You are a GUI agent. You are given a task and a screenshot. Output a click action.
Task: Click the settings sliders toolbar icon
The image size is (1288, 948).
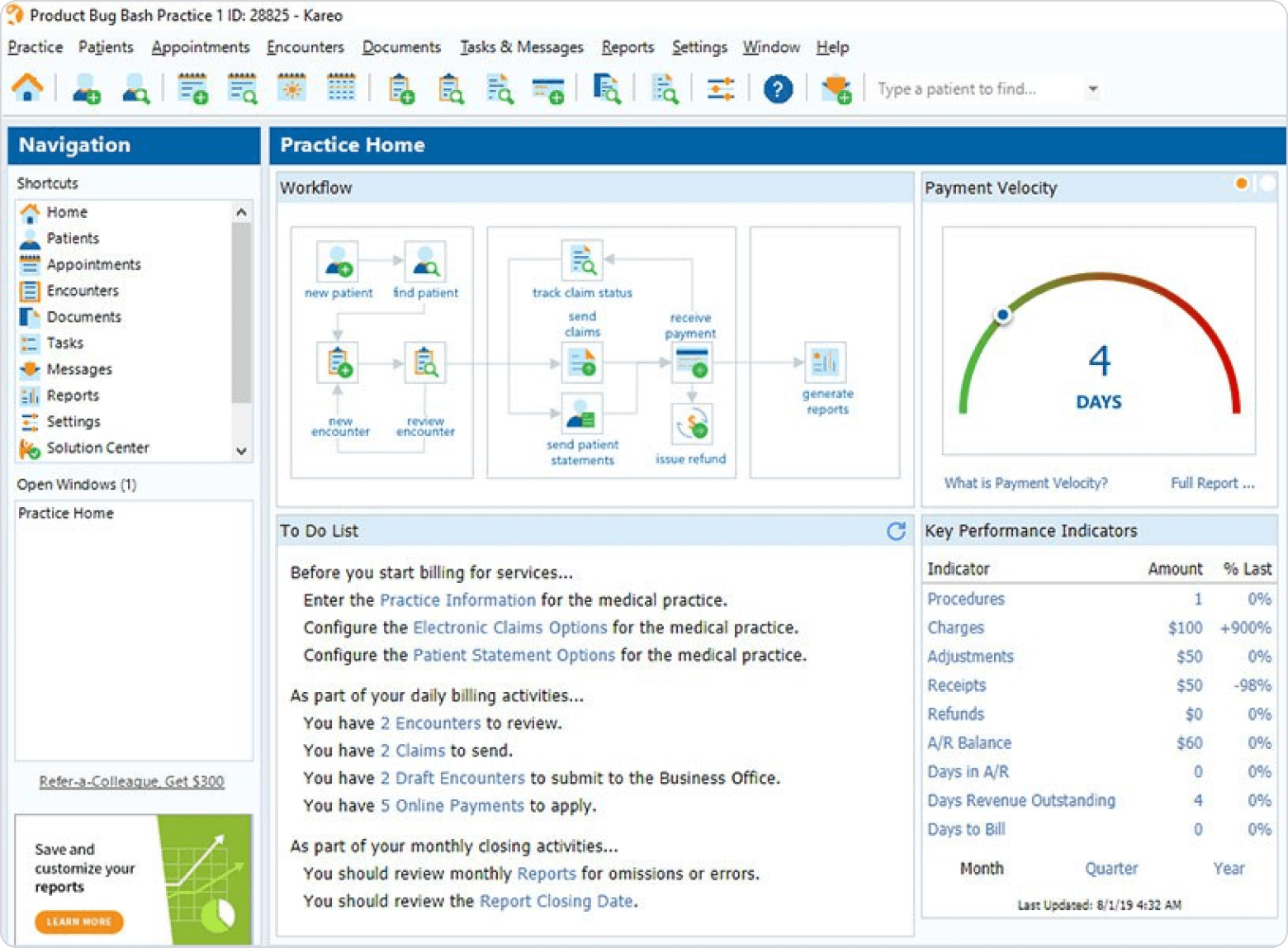[x=721, y=88]
